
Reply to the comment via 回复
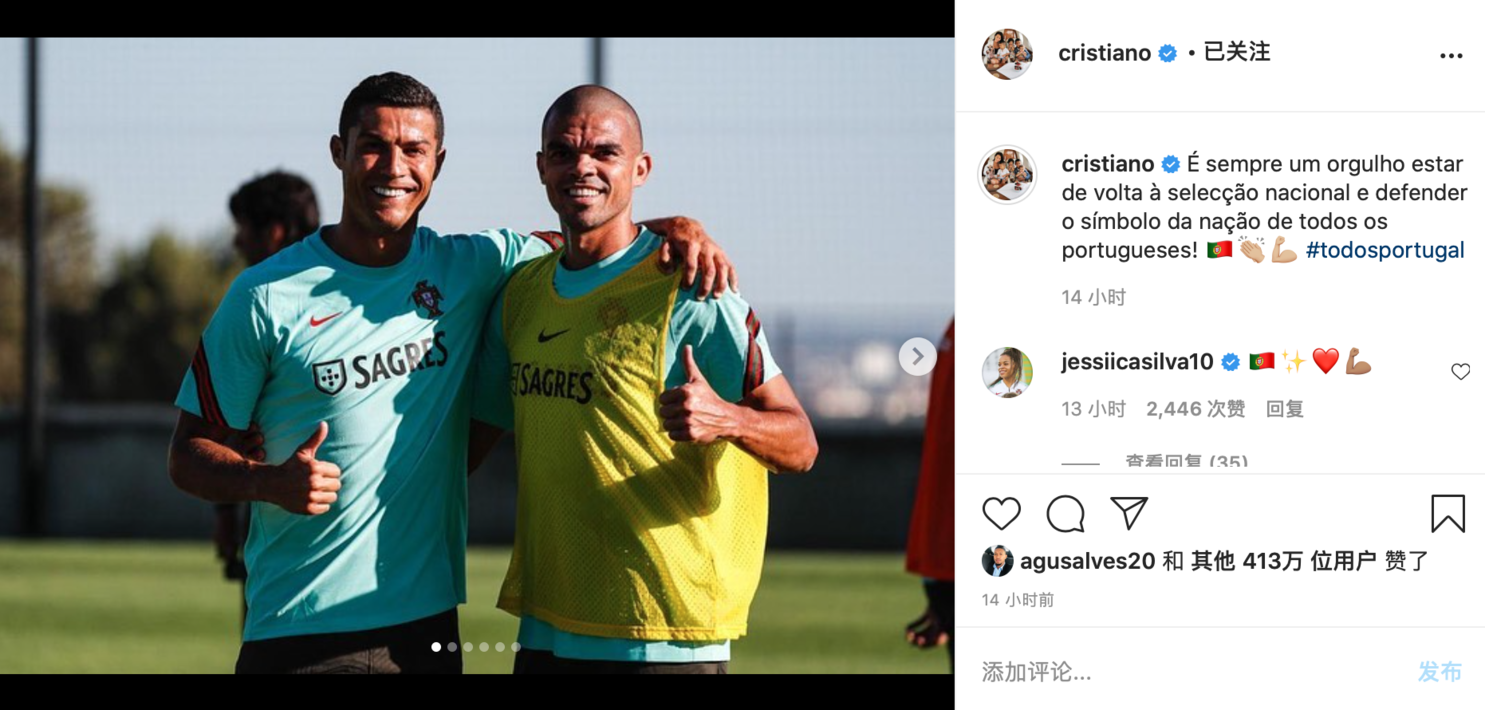1285,409
